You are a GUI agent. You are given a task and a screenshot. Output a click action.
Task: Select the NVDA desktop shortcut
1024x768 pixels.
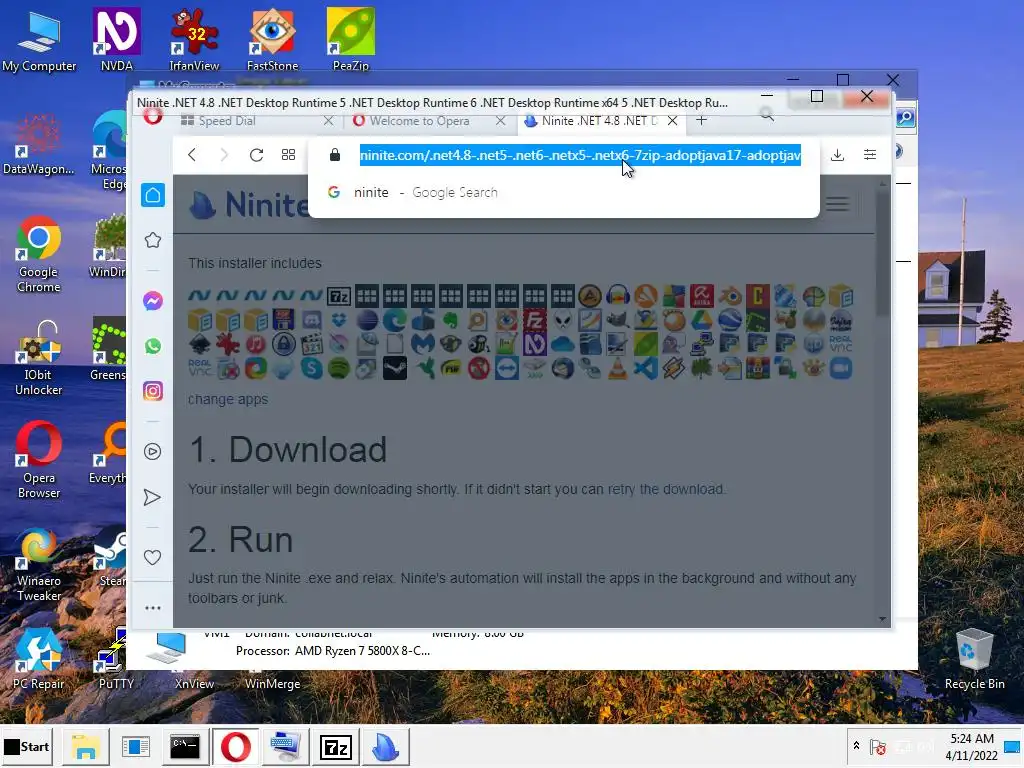[116, 39]
